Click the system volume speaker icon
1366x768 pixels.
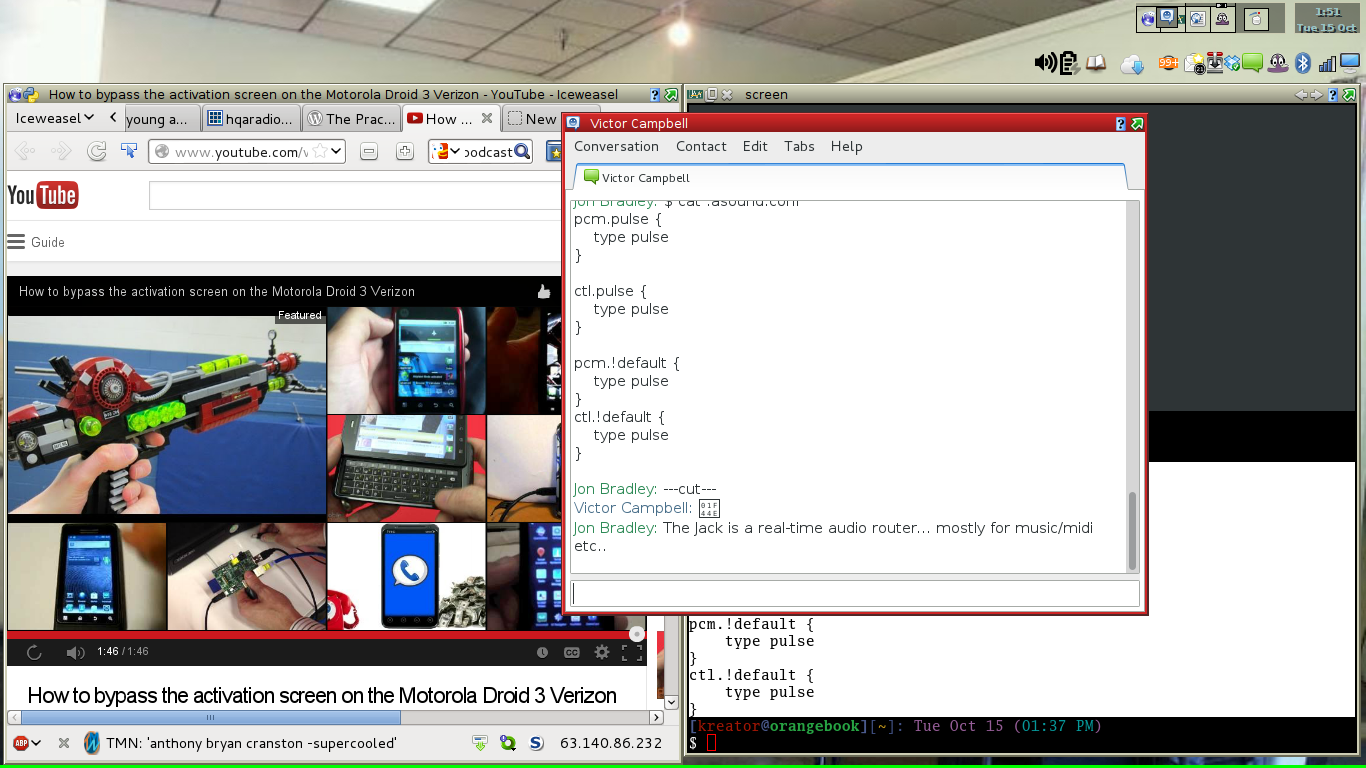coord(1046,63)
